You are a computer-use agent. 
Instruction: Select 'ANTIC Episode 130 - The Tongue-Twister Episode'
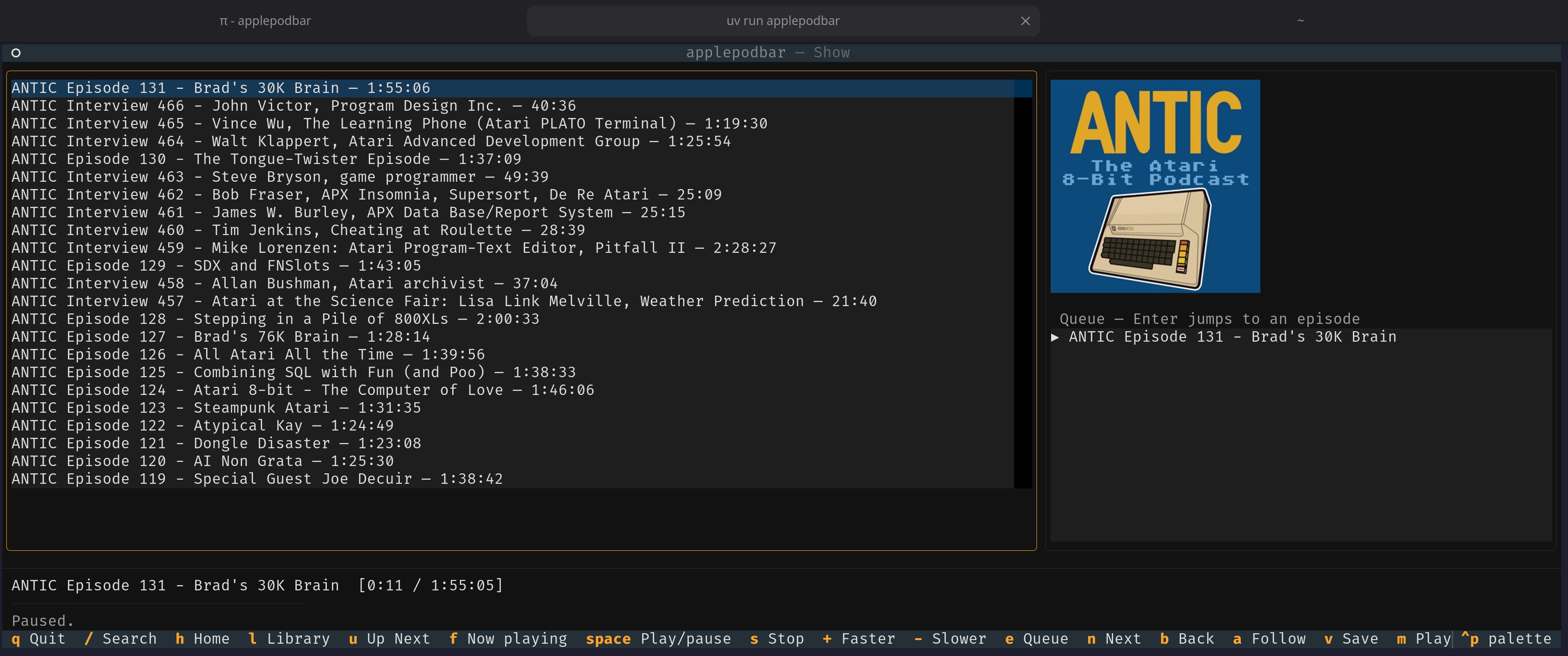(512, 159)
